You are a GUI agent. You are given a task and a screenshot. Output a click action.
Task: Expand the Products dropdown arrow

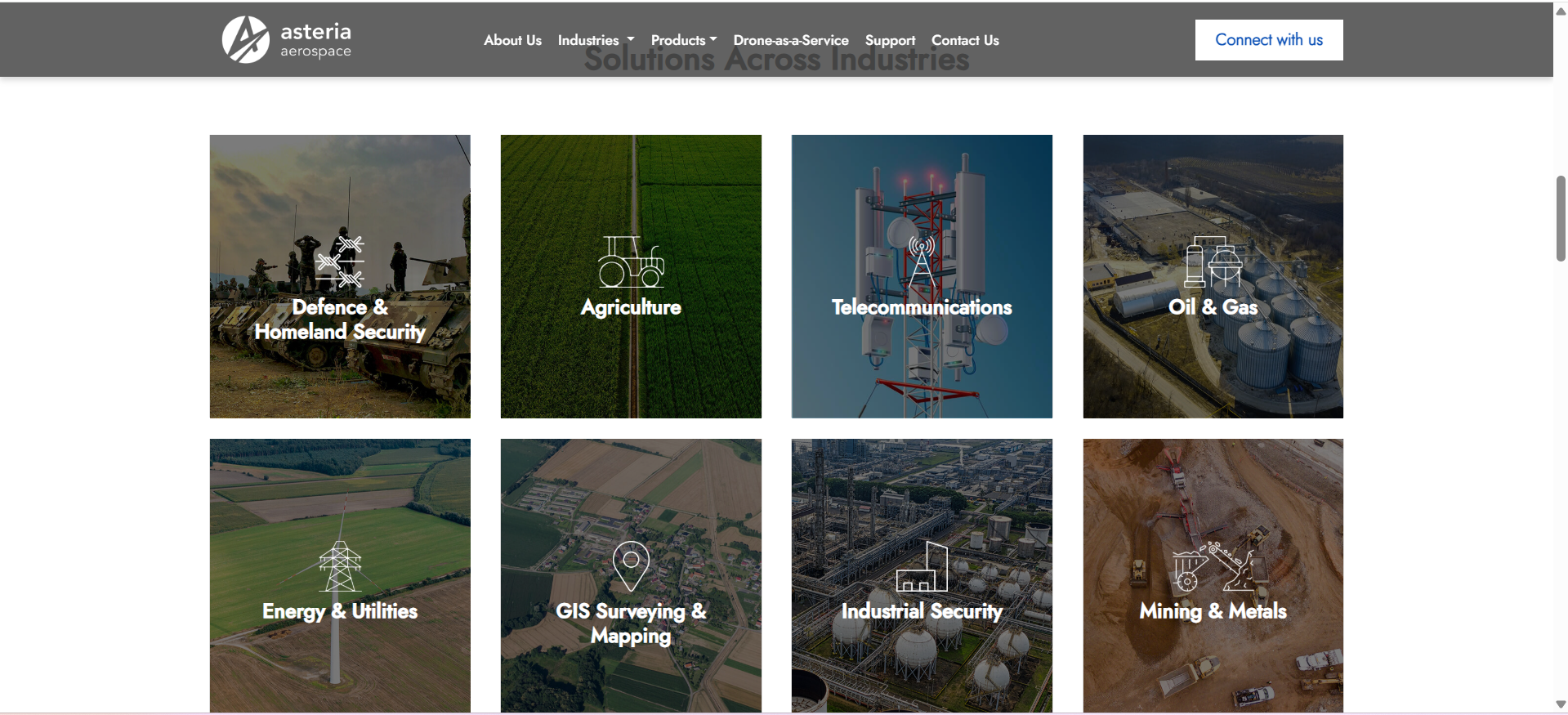[713, 39]
